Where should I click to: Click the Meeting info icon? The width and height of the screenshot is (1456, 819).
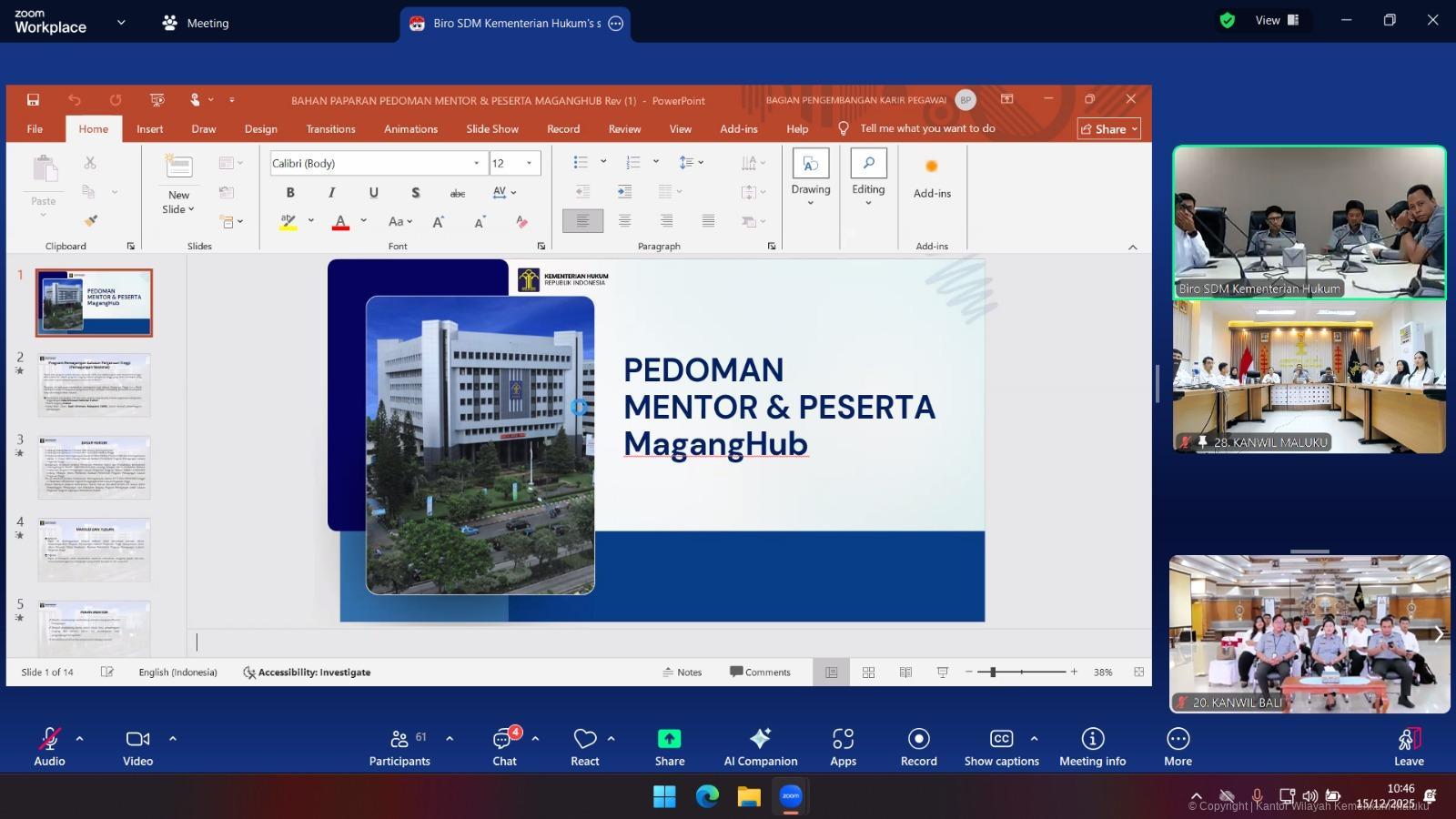click(1092, 746)
